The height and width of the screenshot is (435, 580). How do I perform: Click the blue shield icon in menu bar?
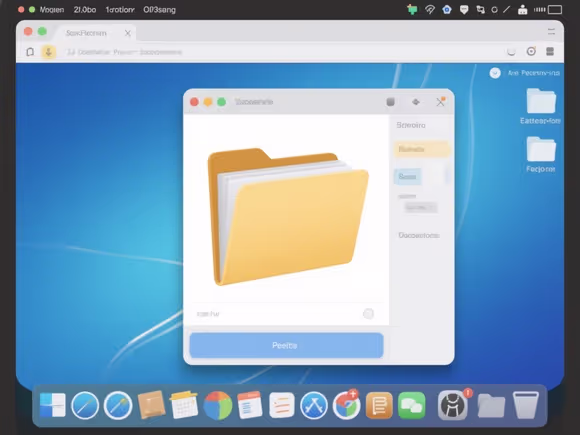447,9
